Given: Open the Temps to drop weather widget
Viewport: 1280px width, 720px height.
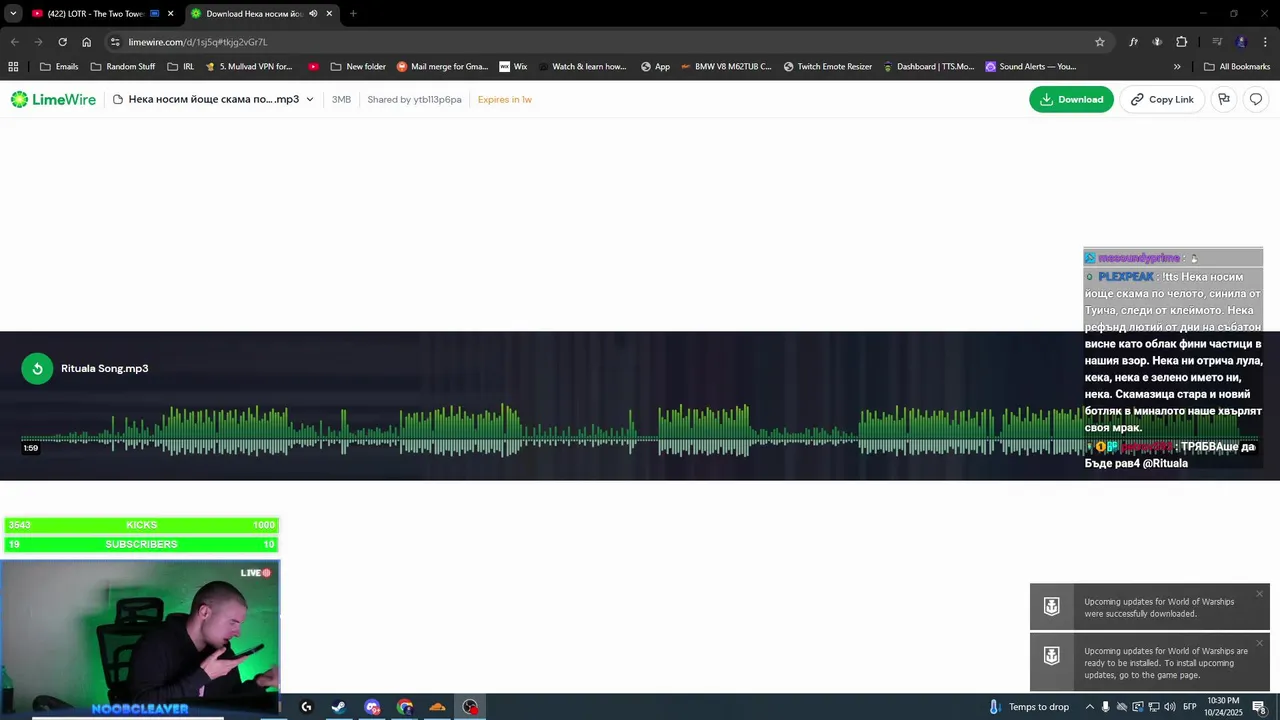Looking at the screenshot, I should click(x=1029, y=707).
